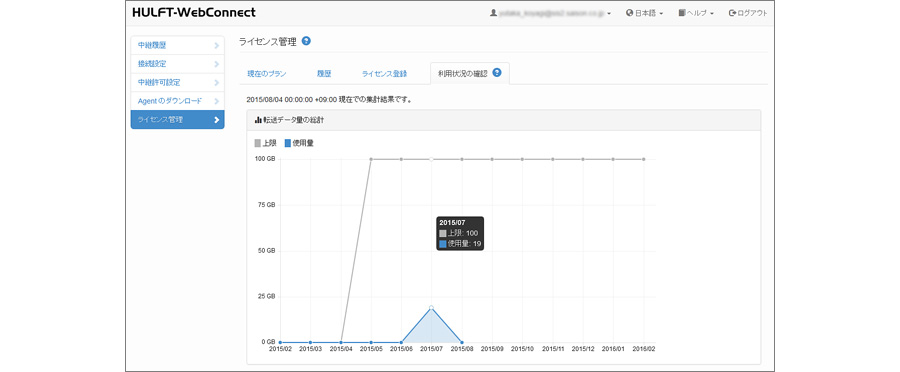Click the user avatar icon in header
Screen dimensions: 900x372
click(x=493, y=13)
